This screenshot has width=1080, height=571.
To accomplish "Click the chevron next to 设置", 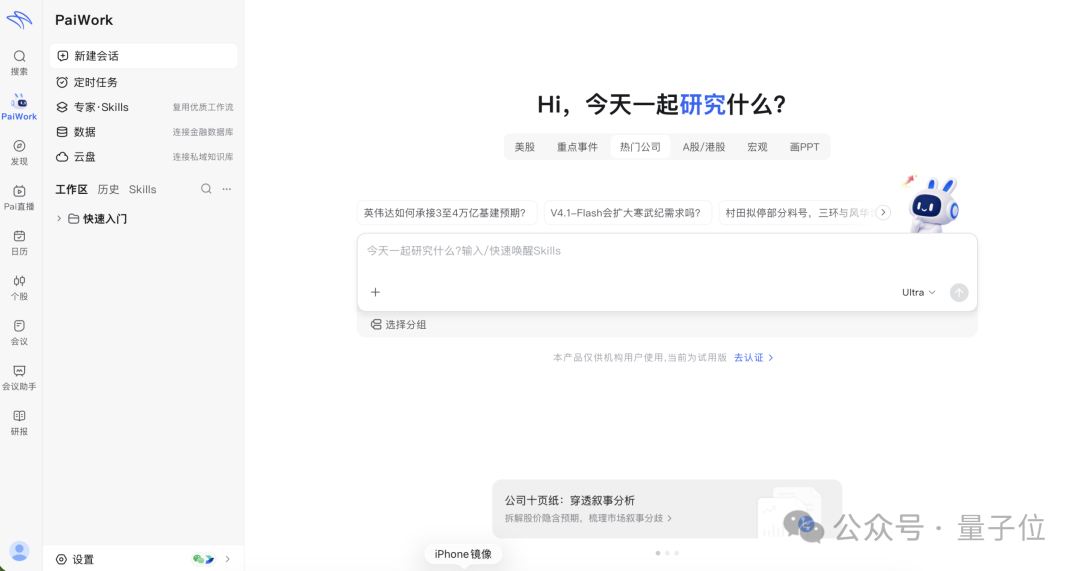I will 227,559.
